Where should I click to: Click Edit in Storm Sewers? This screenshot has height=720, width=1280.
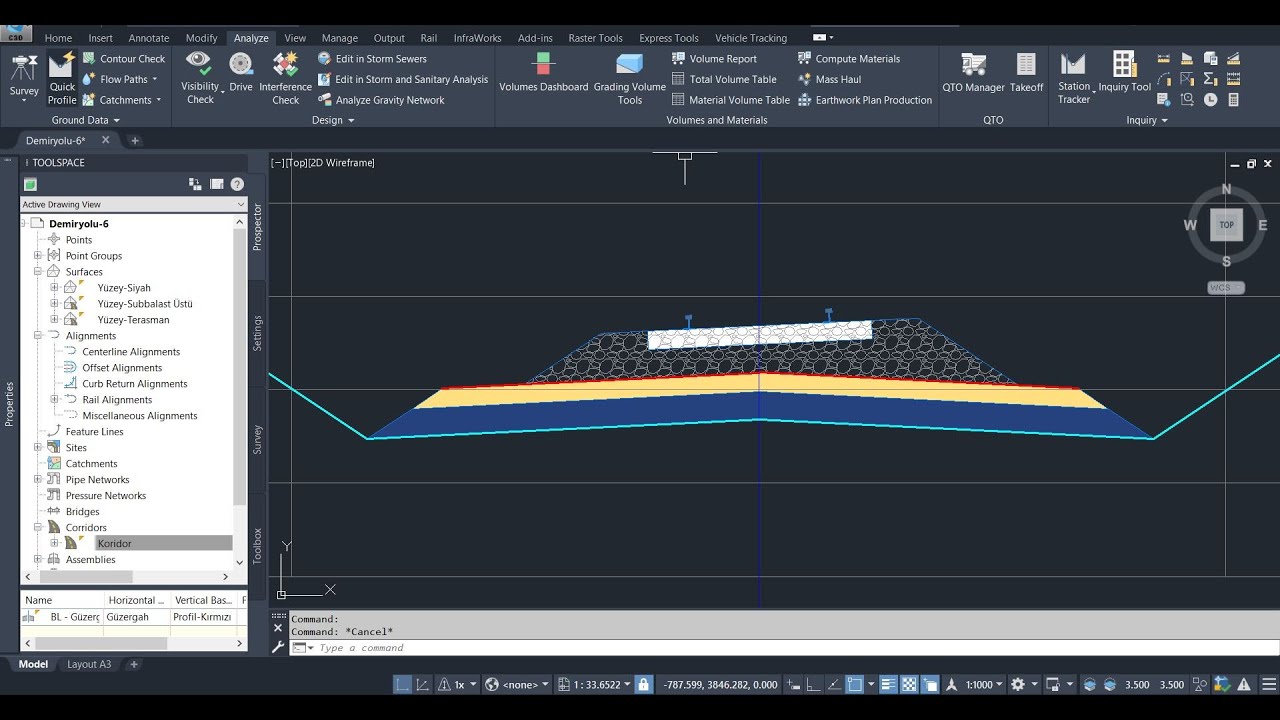[372, 59]
